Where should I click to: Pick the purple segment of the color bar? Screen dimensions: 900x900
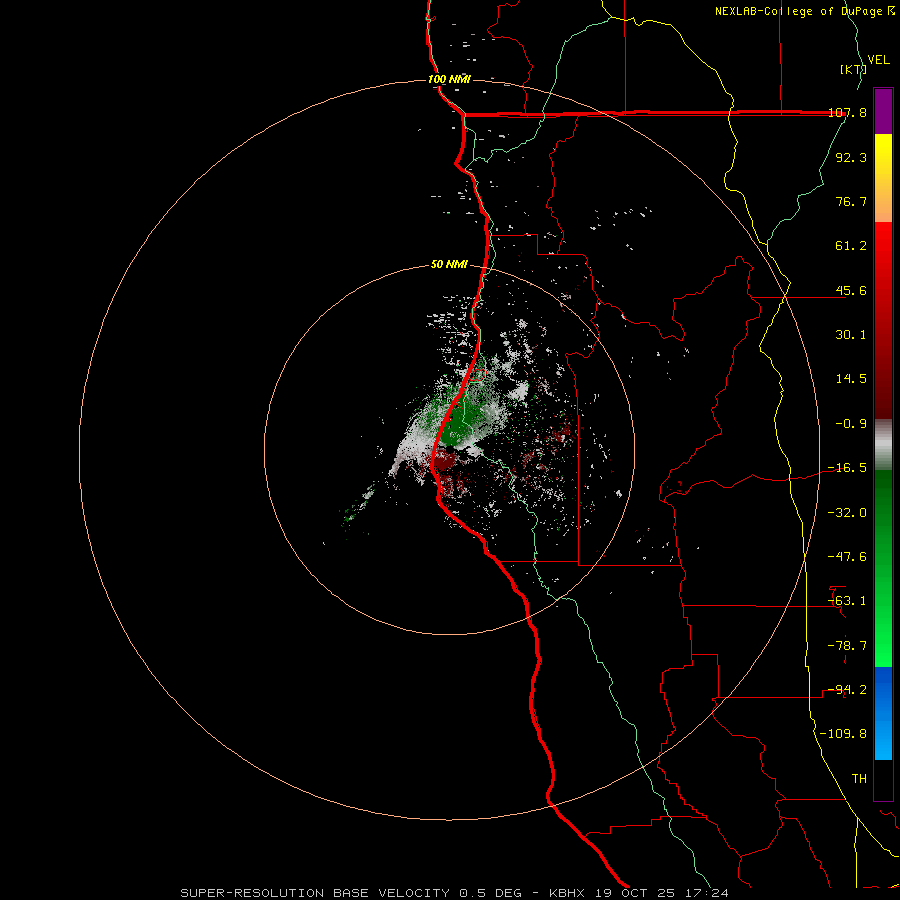883,111
